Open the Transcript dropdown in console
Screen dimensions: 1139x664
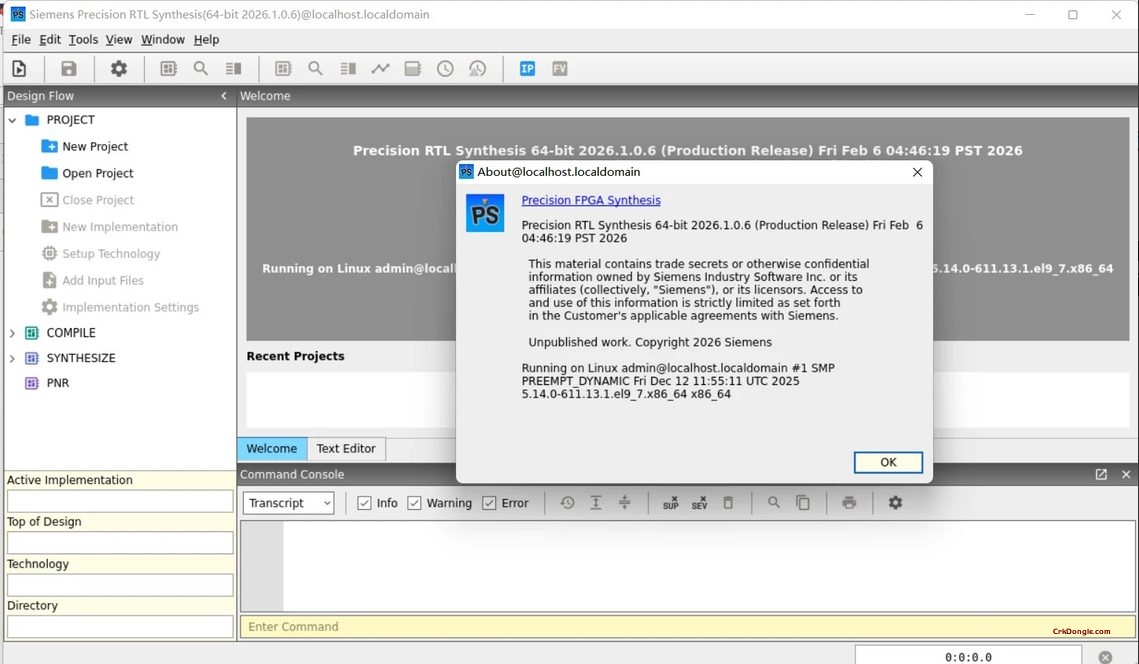[288, 503]
